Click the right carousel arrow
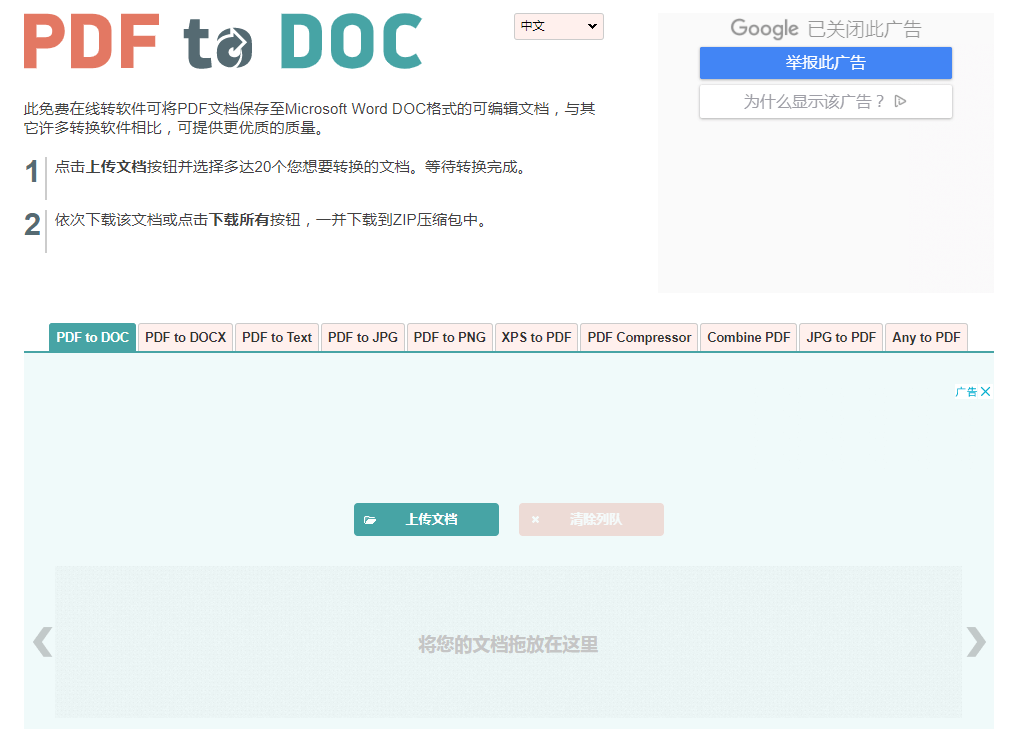This screenshot has height=729, width=1016. [x=976, y=642]
